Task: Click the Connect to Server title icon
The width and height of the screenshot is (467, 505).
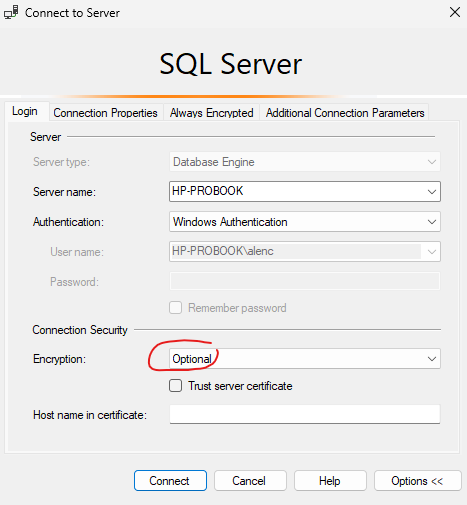Action: click(x=11, y=13)
